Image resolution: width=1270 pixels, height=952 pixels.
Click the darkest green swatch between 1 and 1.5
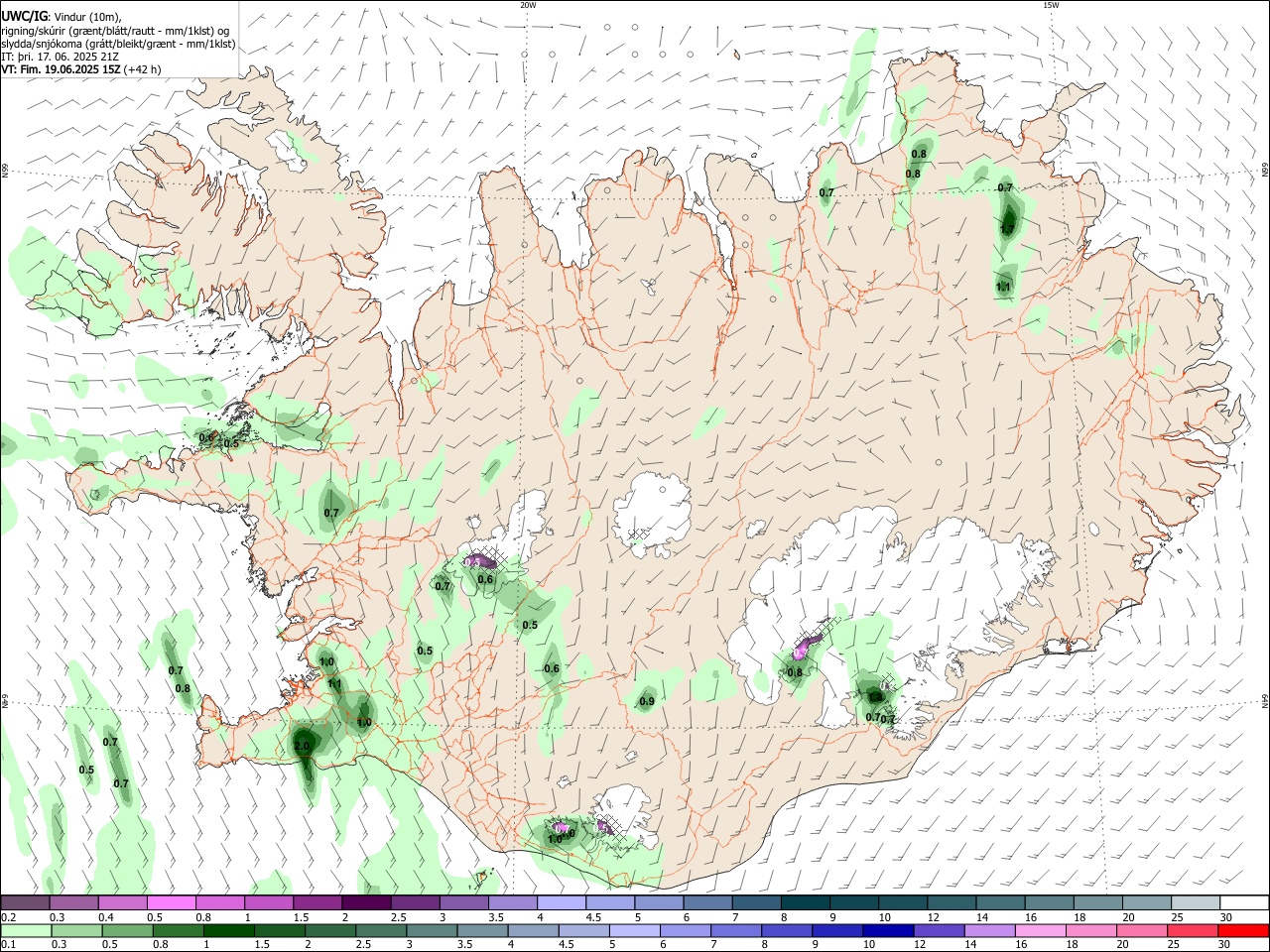228,931
